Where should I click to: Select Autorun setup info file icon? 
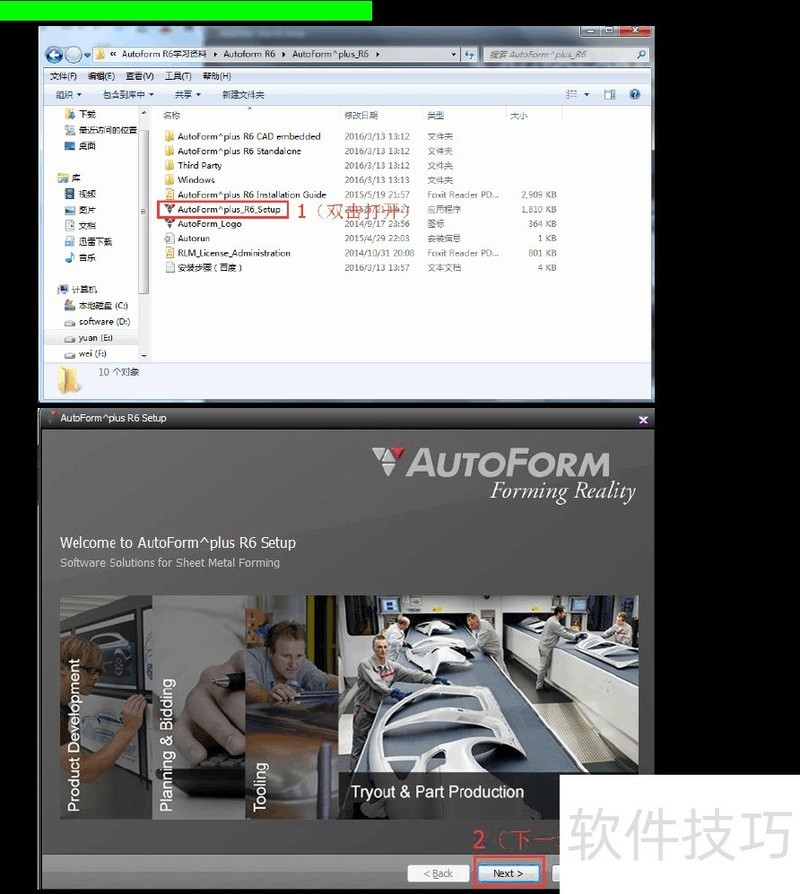coord(169,238)
